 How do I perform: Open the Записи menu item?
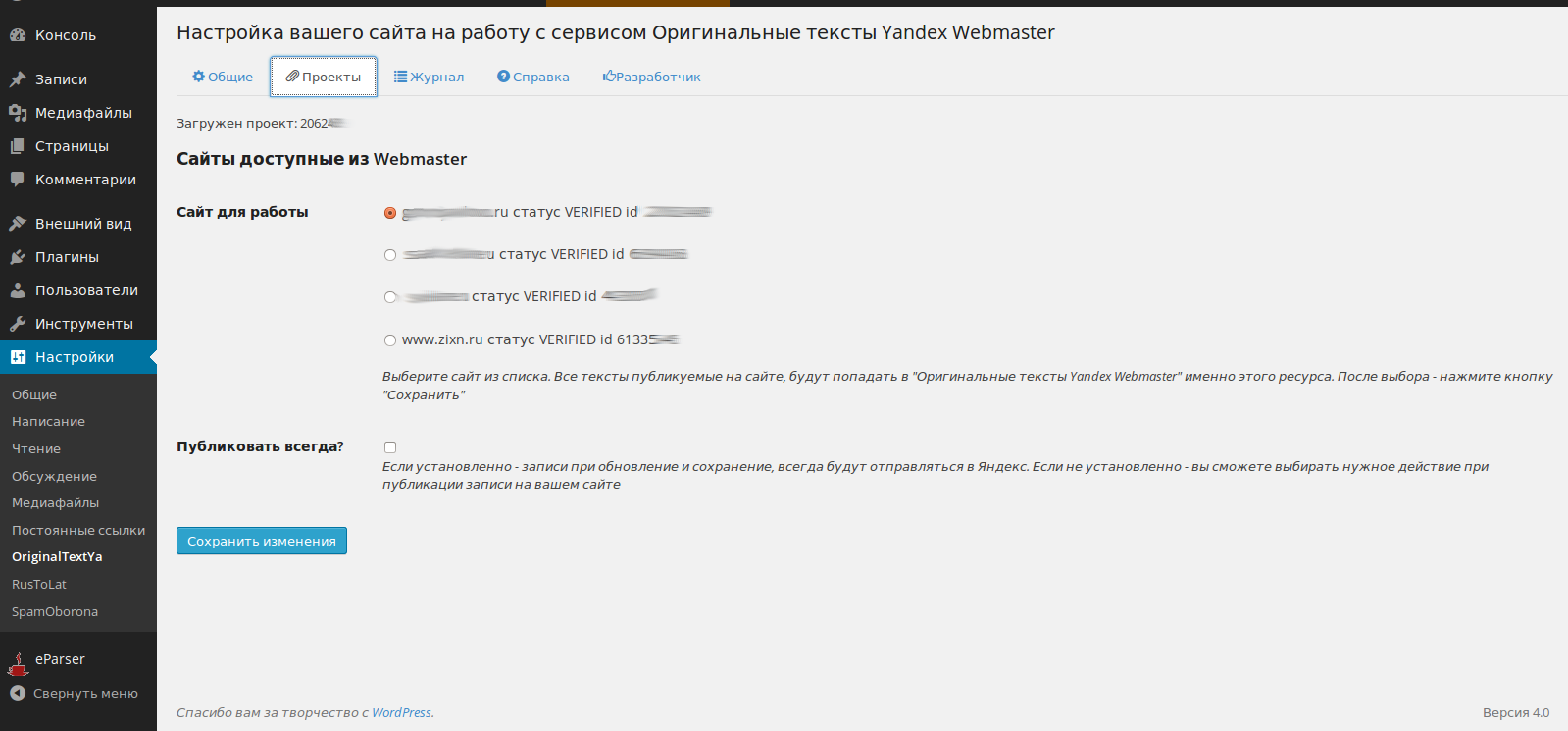point(78,79)
